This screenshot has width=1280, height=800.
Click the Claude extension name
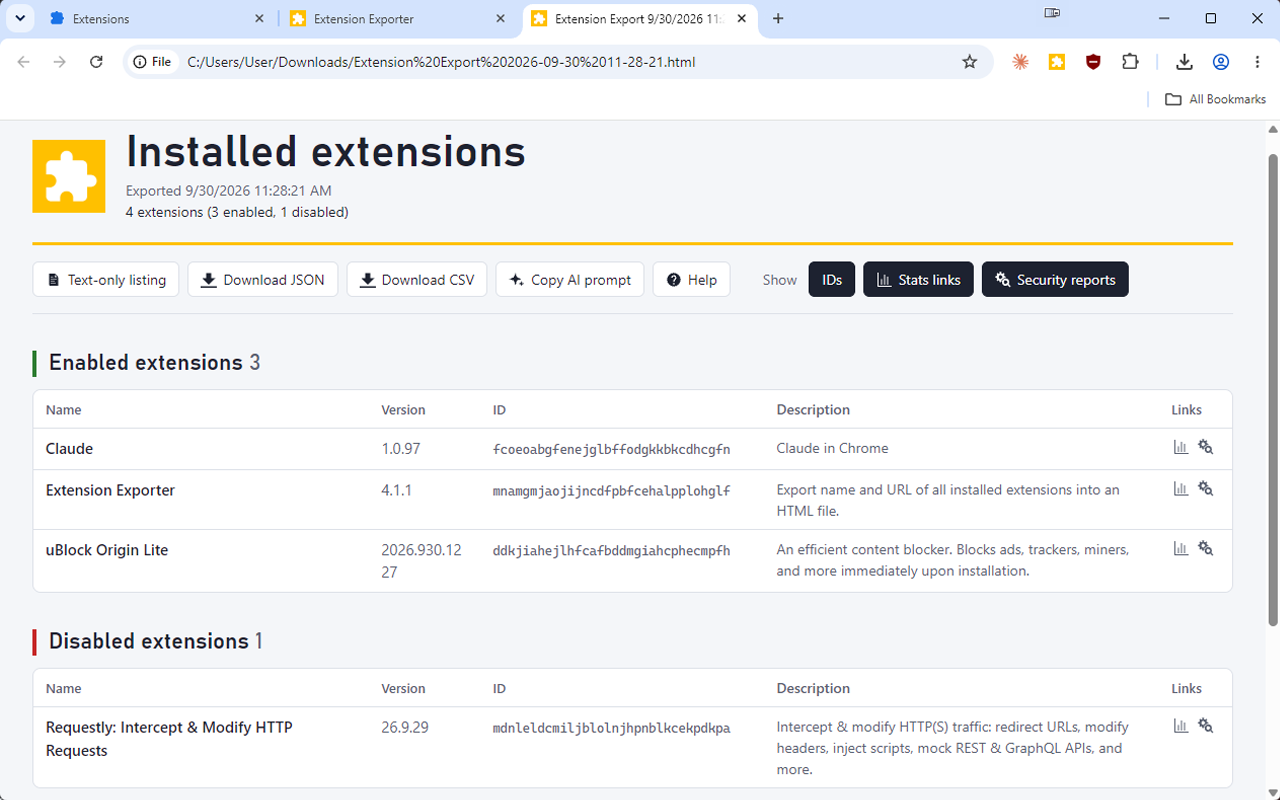[69, 449]
